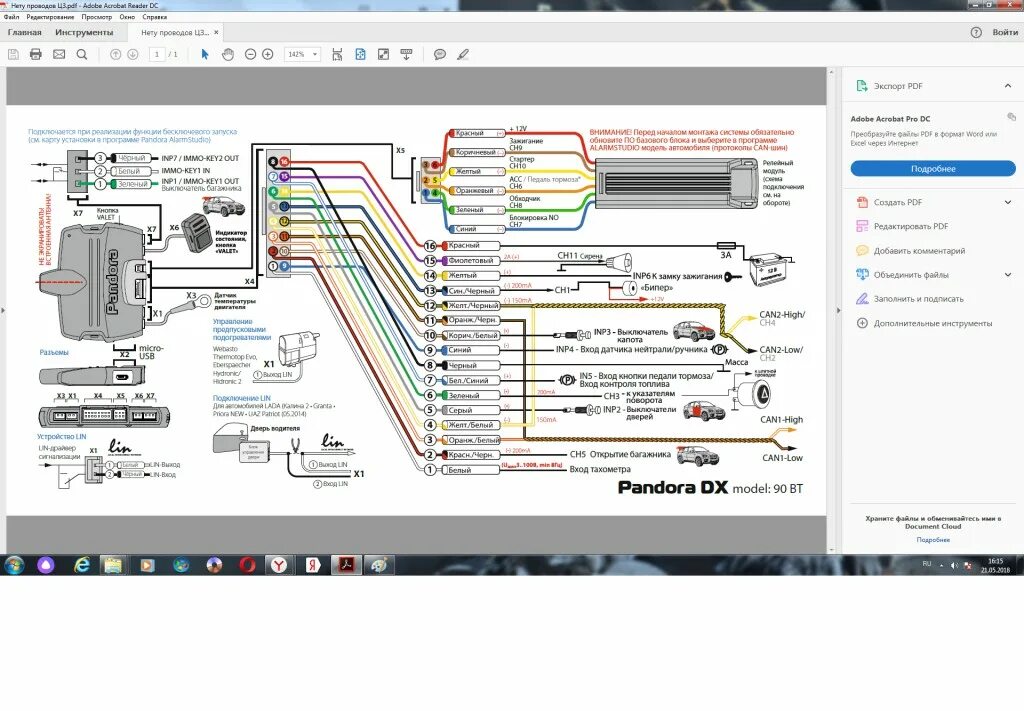Click the settings icon in Acrobat Pro DC panel
1024x711 pixels.
tap(1011, 117)
